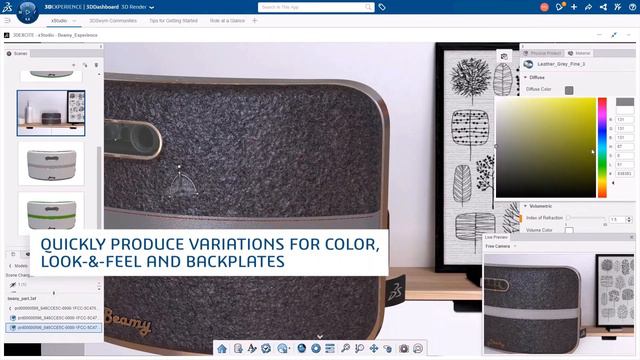The width and height of the screenshot is (640, 360).
Task: Click the rotate view icon in bottom toolbar
Action: [388, 349]
